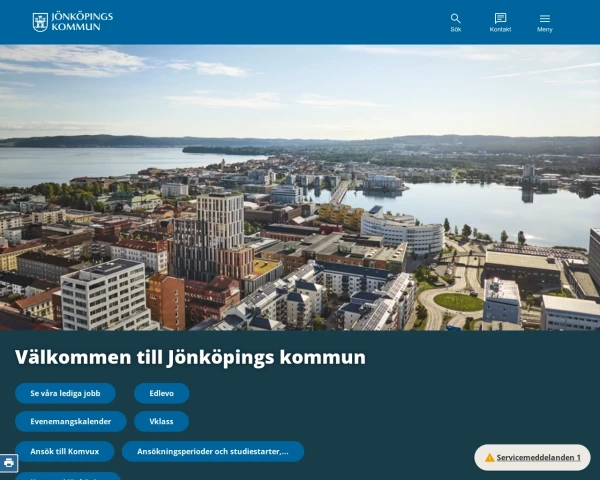The height and width of the screenshot is (480, 600).
Task: Open the Evenemangskalender button
Action: pos(71,421)
